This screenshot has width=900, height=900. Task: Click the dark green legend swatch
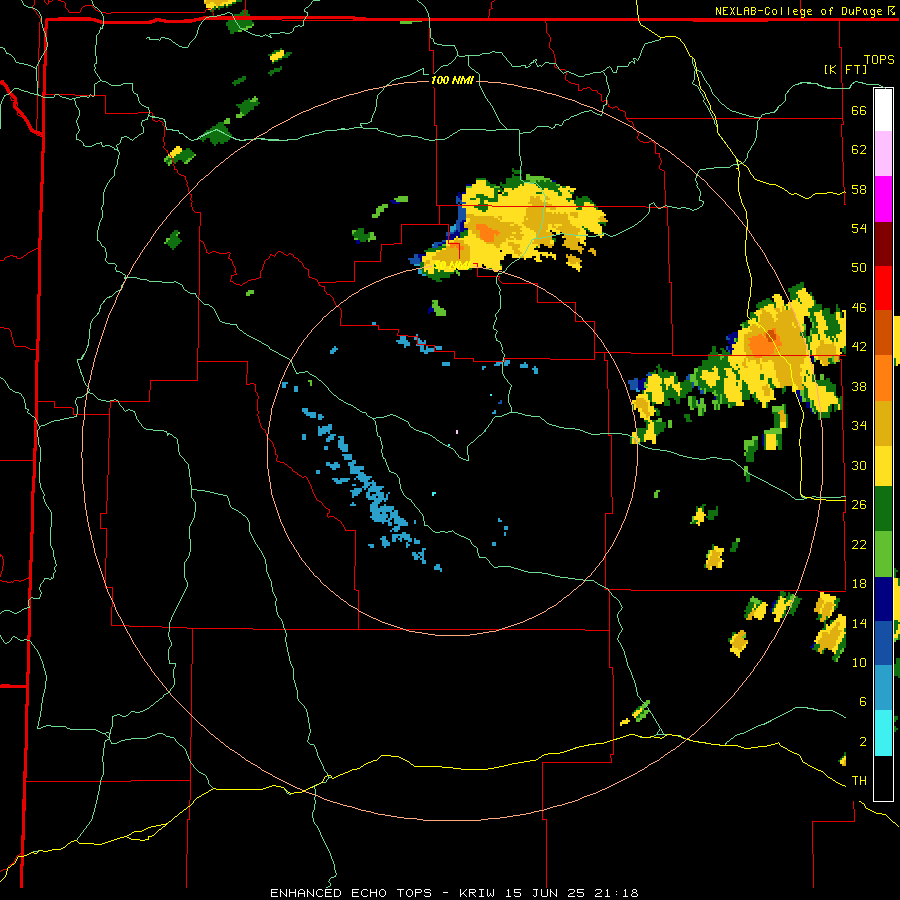click(883, 509)
